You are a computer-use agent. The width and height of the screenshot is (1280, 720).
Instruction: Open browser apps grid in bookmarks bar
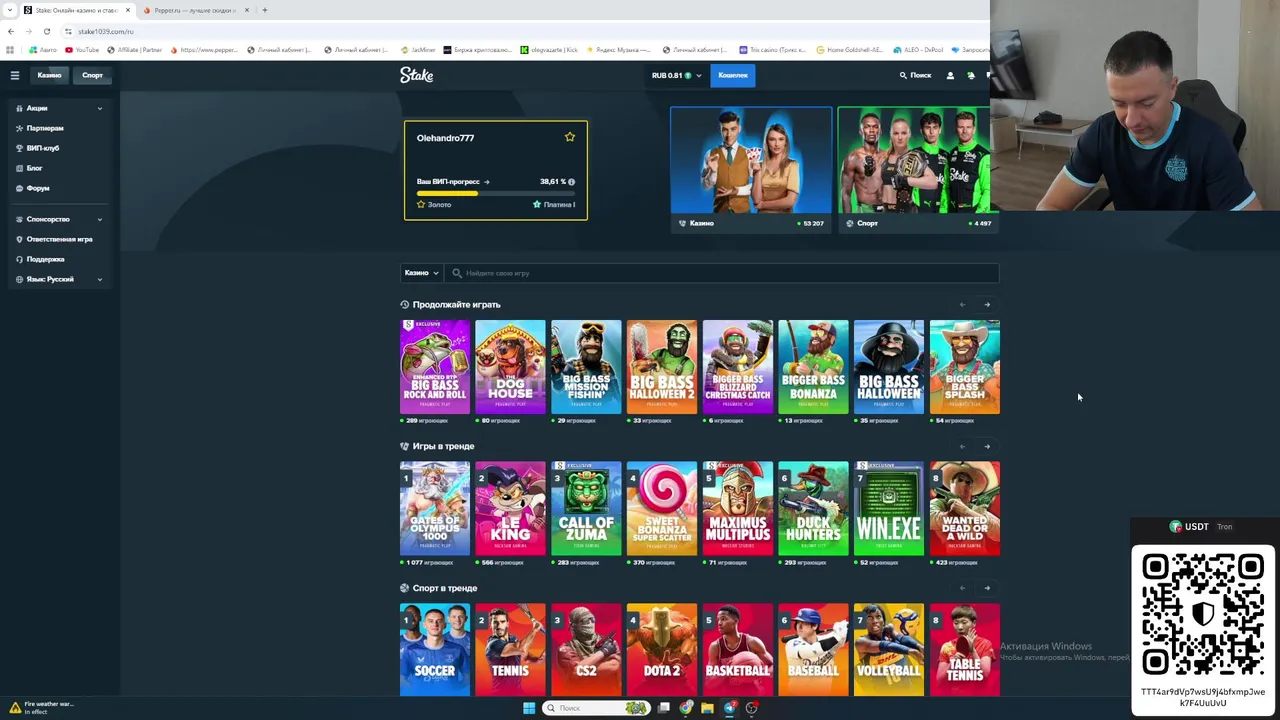click(x=10, y=49)
